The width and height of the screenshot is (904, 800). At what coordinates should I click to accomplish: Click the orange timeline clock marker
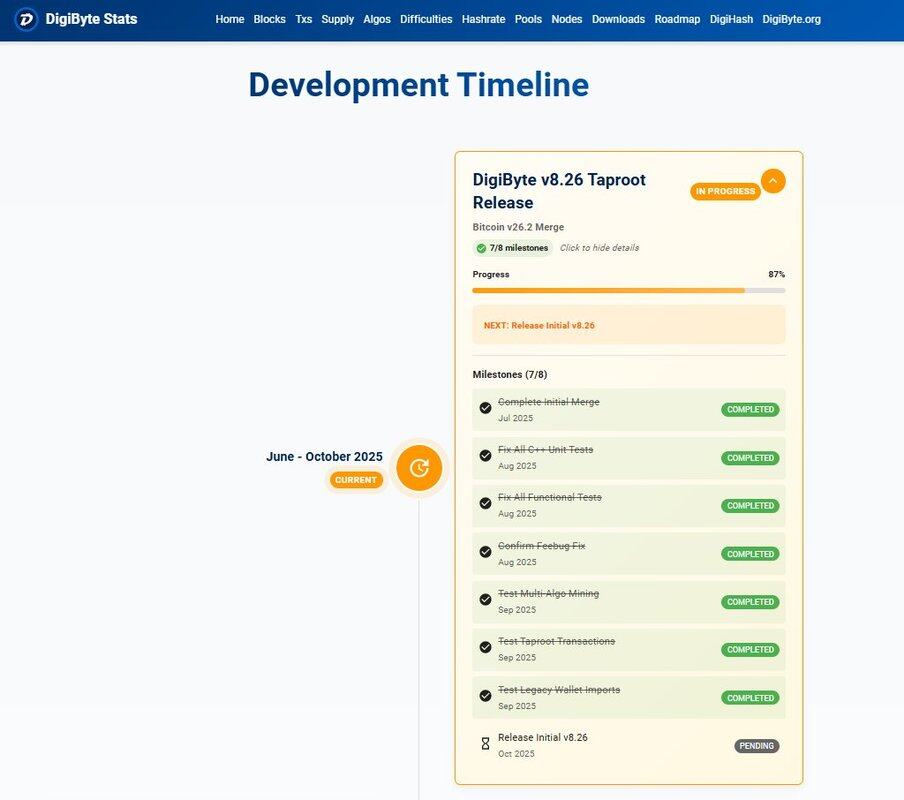(419, 467)
